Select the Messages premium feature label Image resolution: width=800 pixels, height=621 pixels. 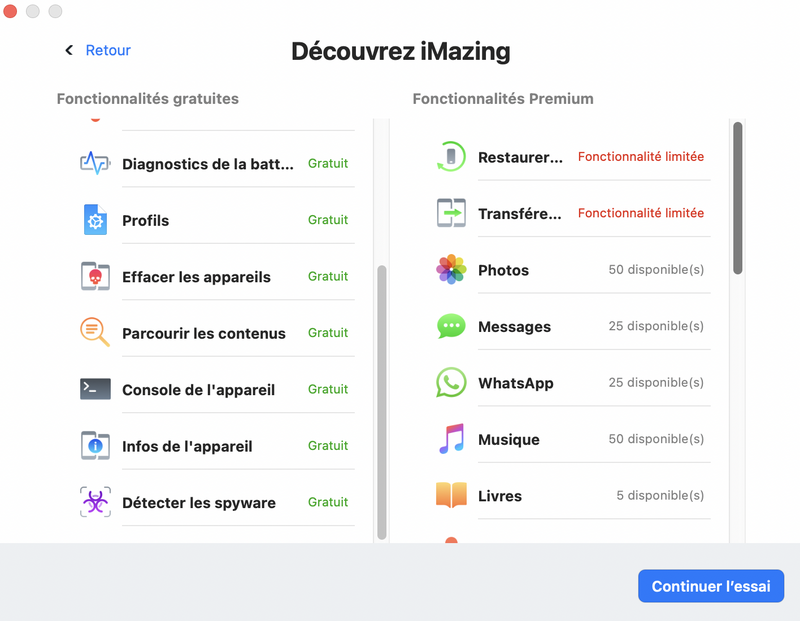[514, 327]
